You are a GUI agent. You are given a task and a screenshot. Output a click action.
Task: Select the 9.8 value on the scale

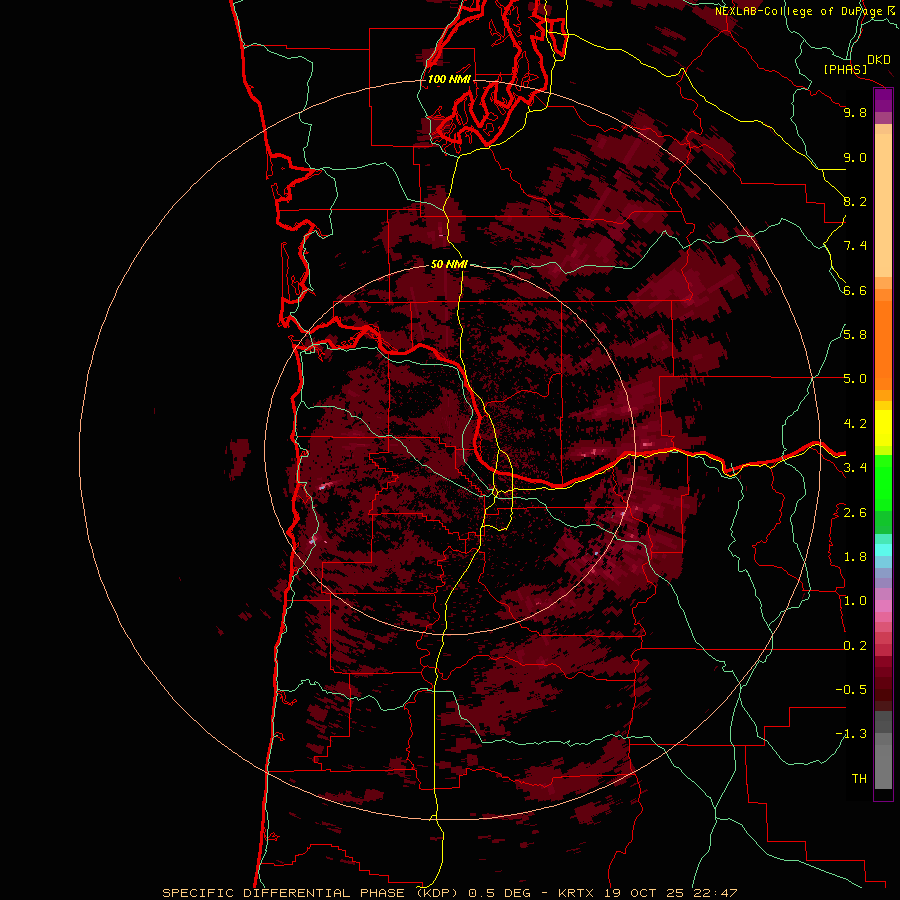click(855, 112)
